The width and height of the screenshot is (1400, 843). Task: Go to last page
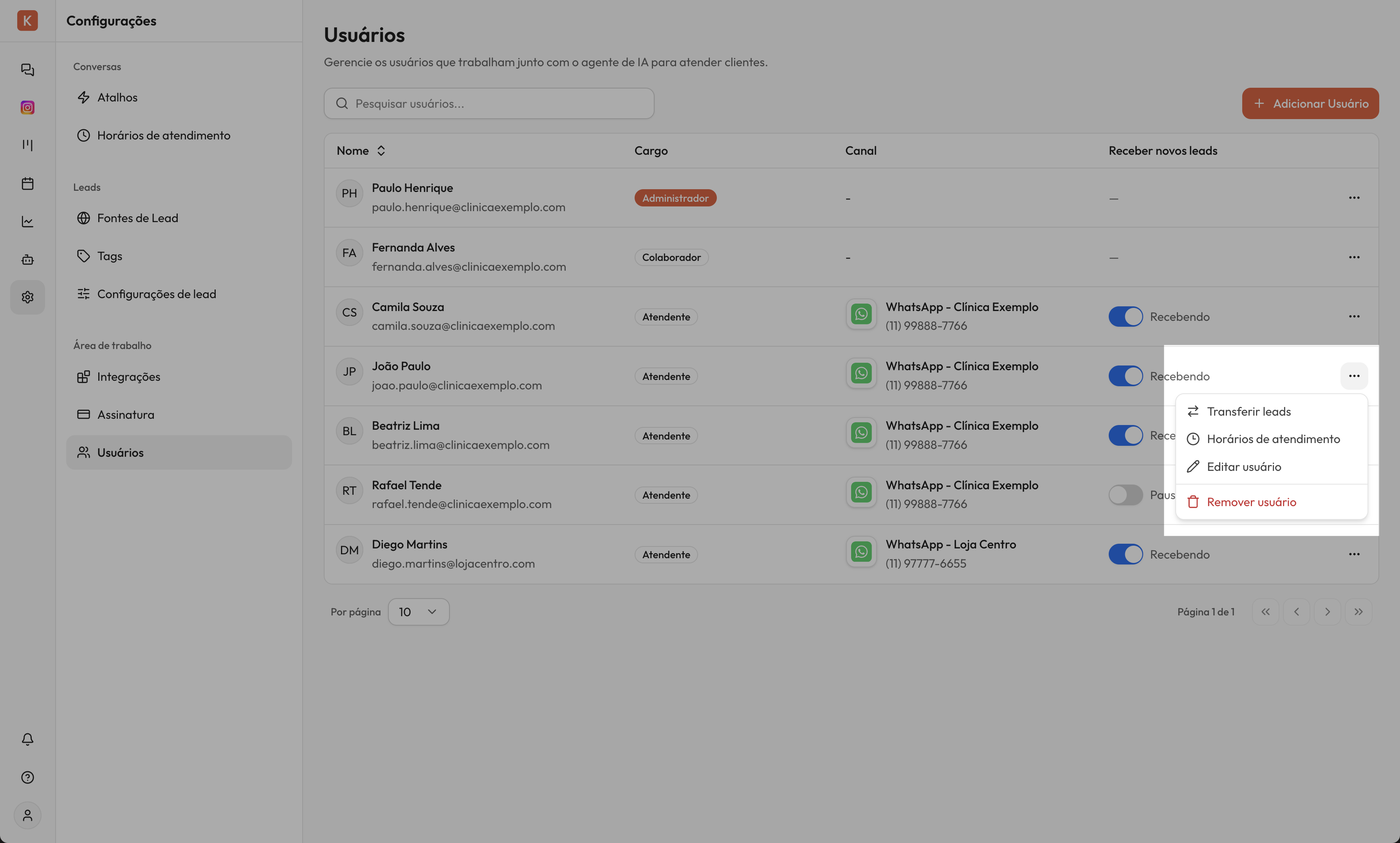(x=1358, y=612)
